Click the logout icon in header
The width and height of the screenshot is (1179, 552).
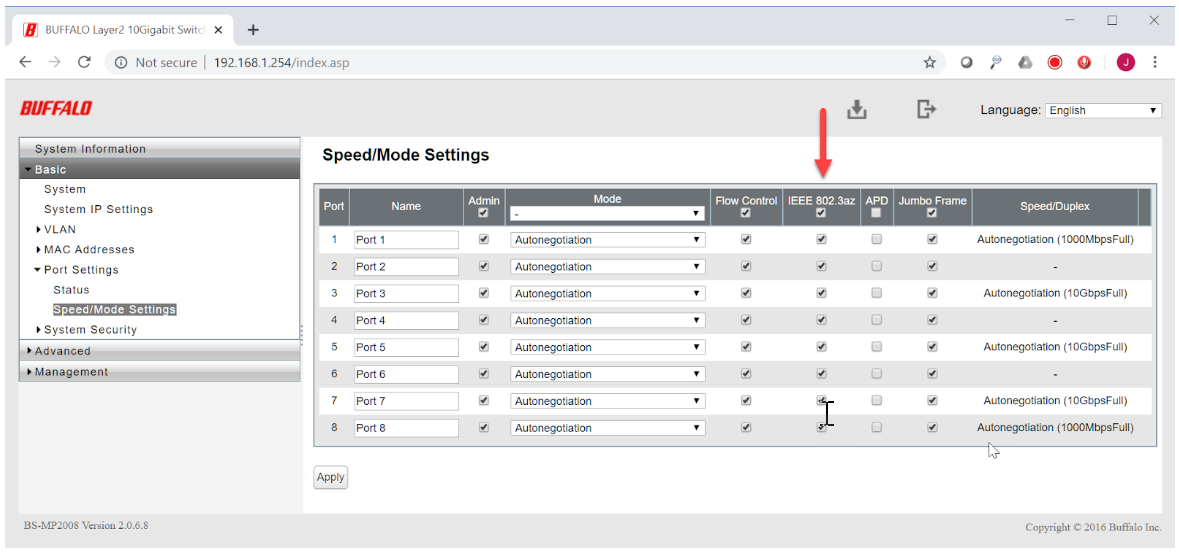pos(926,109)
